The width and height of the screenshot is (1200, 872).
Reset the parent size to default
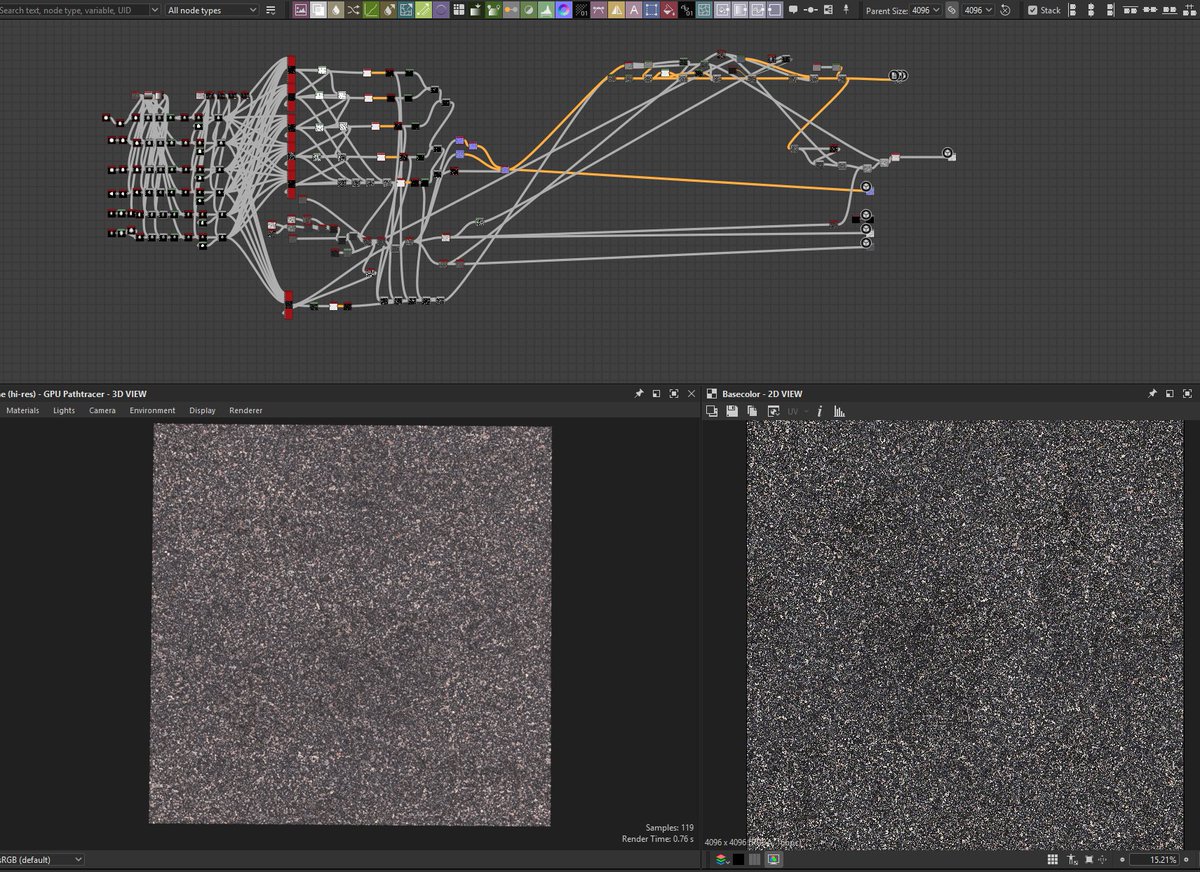click(x=1005, y=10)
